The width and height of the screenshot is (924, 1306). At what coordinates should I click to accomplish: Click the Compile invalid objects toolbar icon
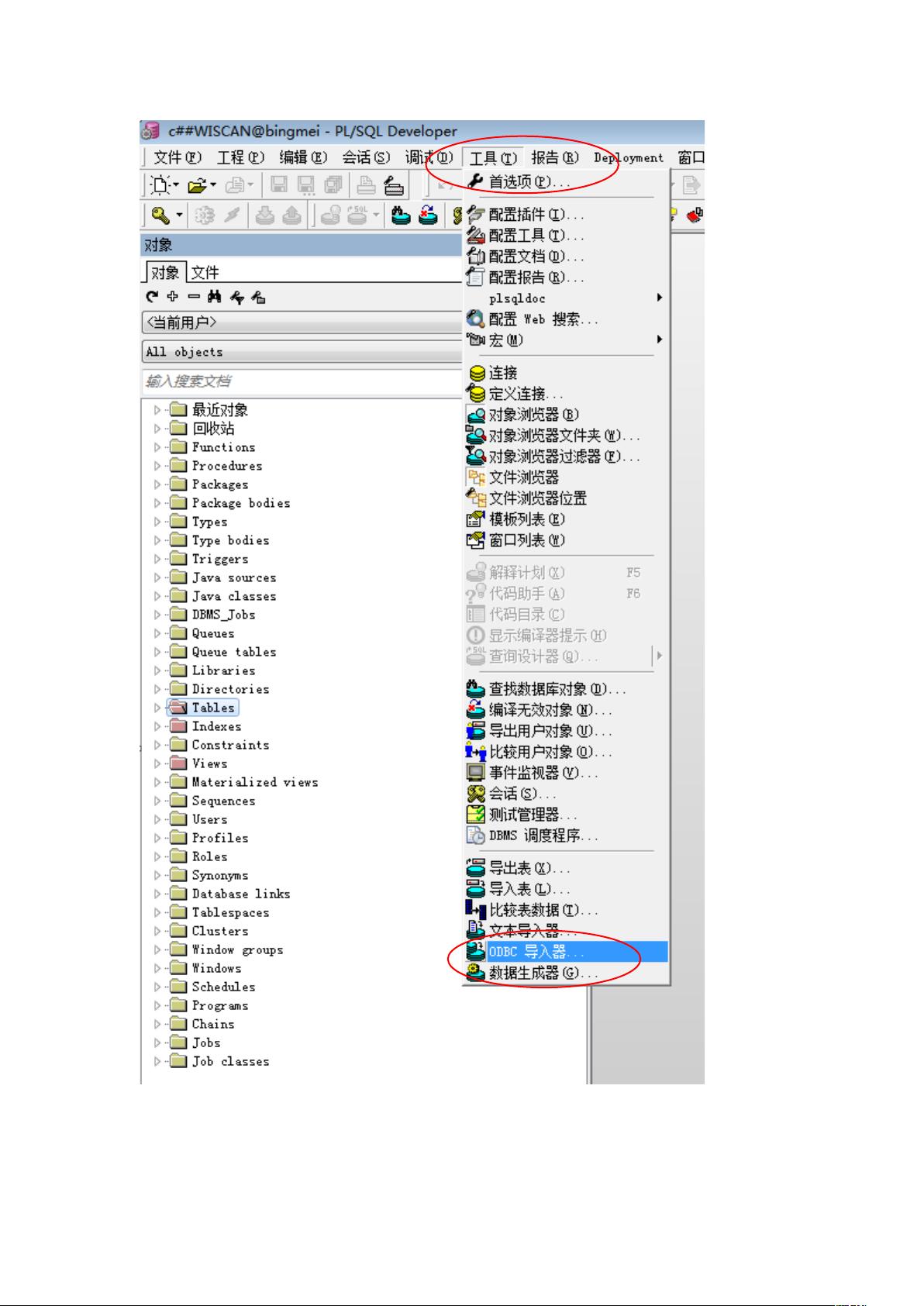(x=427, y=215)
